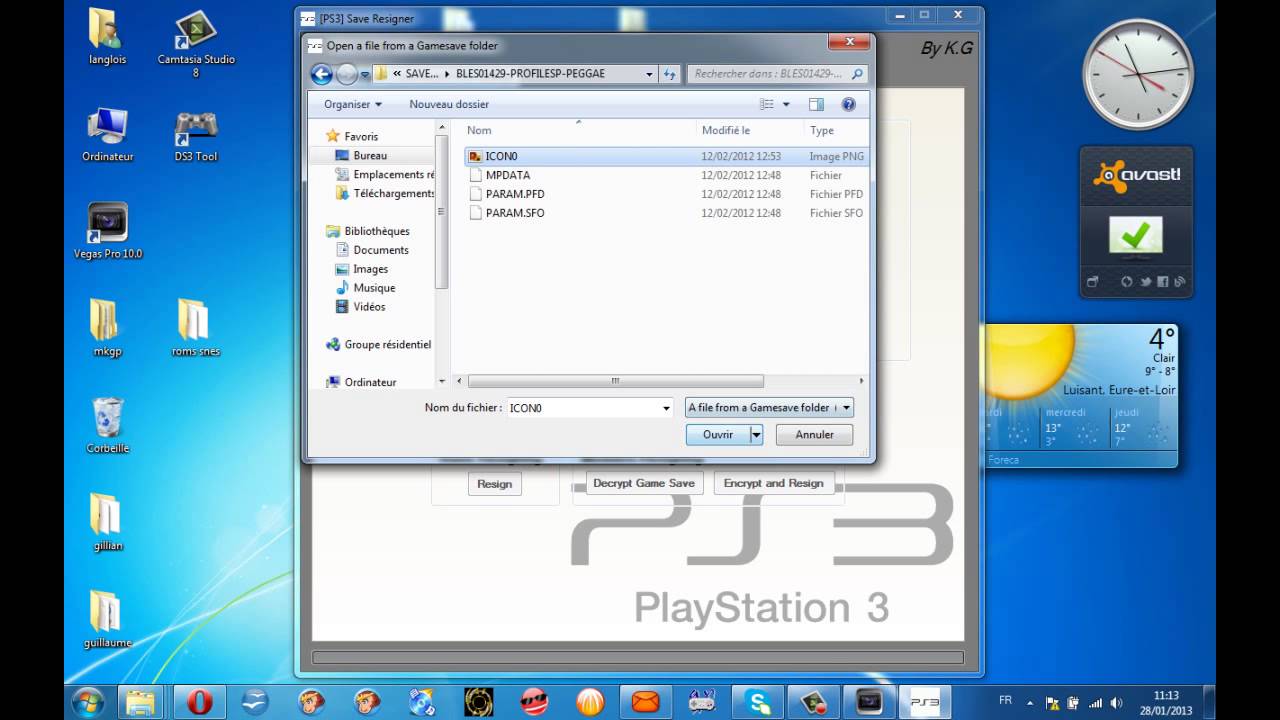Open the network icon in system tray

pos(1095,703)
